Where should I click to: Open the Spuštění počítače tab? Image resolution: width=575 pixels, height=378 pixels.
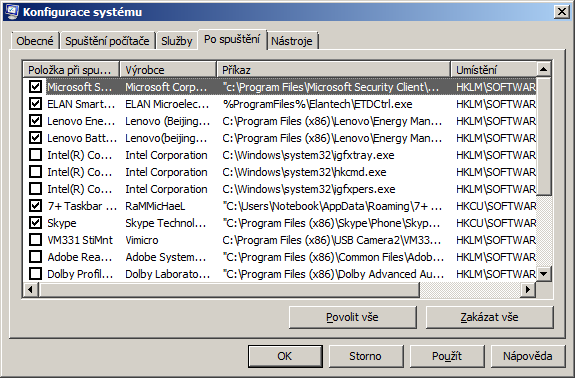107,41
